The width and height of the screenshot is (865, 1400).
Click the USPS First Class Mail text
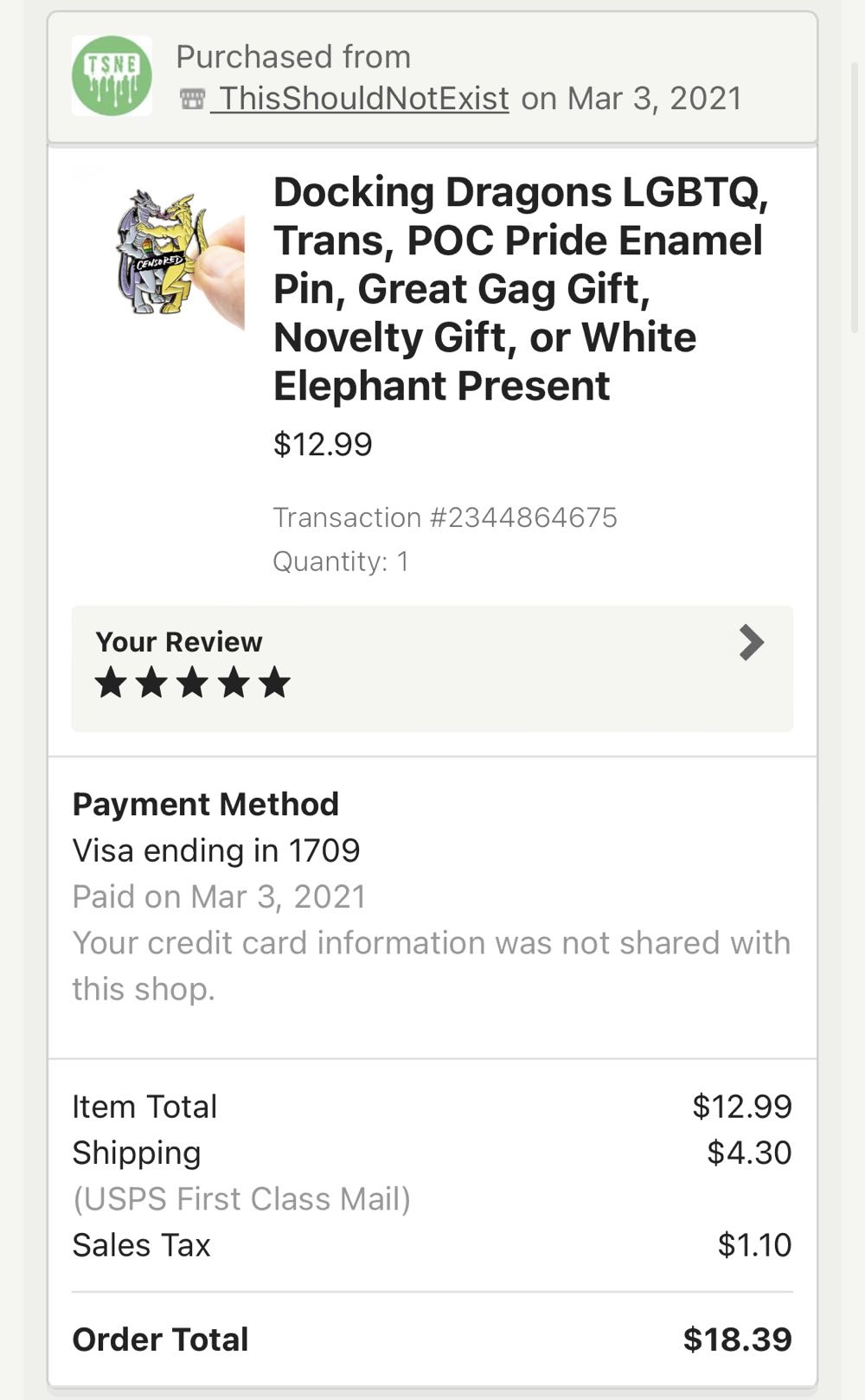click(x=241, y=1199)
